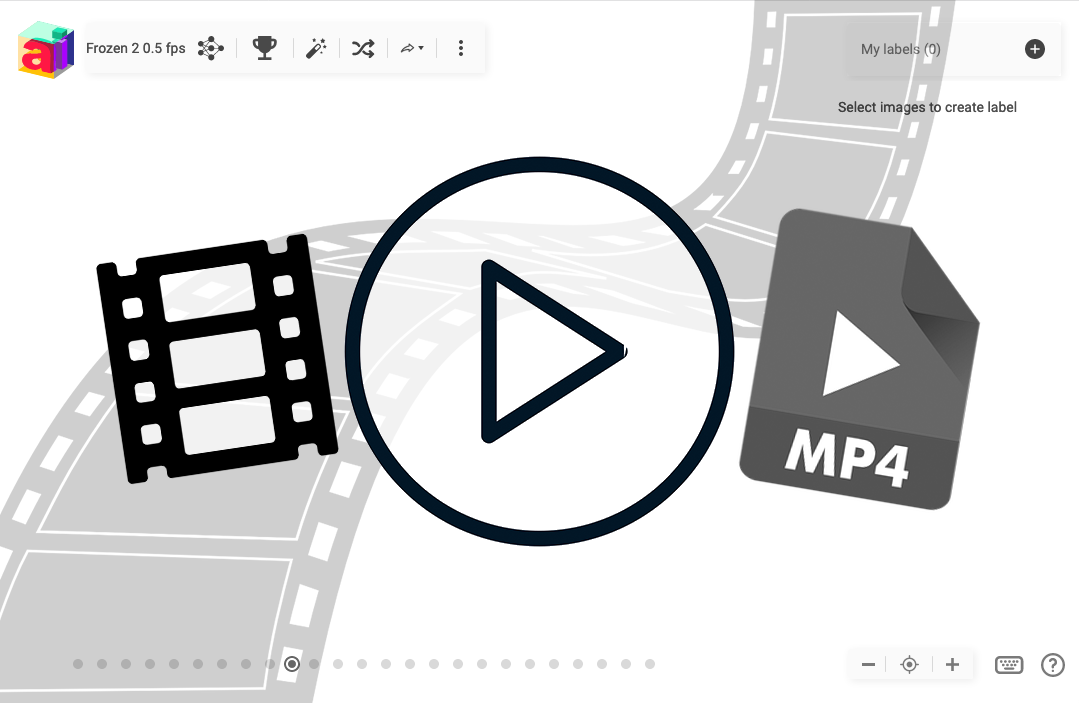The height and width of the screenshot is (703, 1079).
Task: Recenter the view with the locate icon
Action: click(909, 664)
